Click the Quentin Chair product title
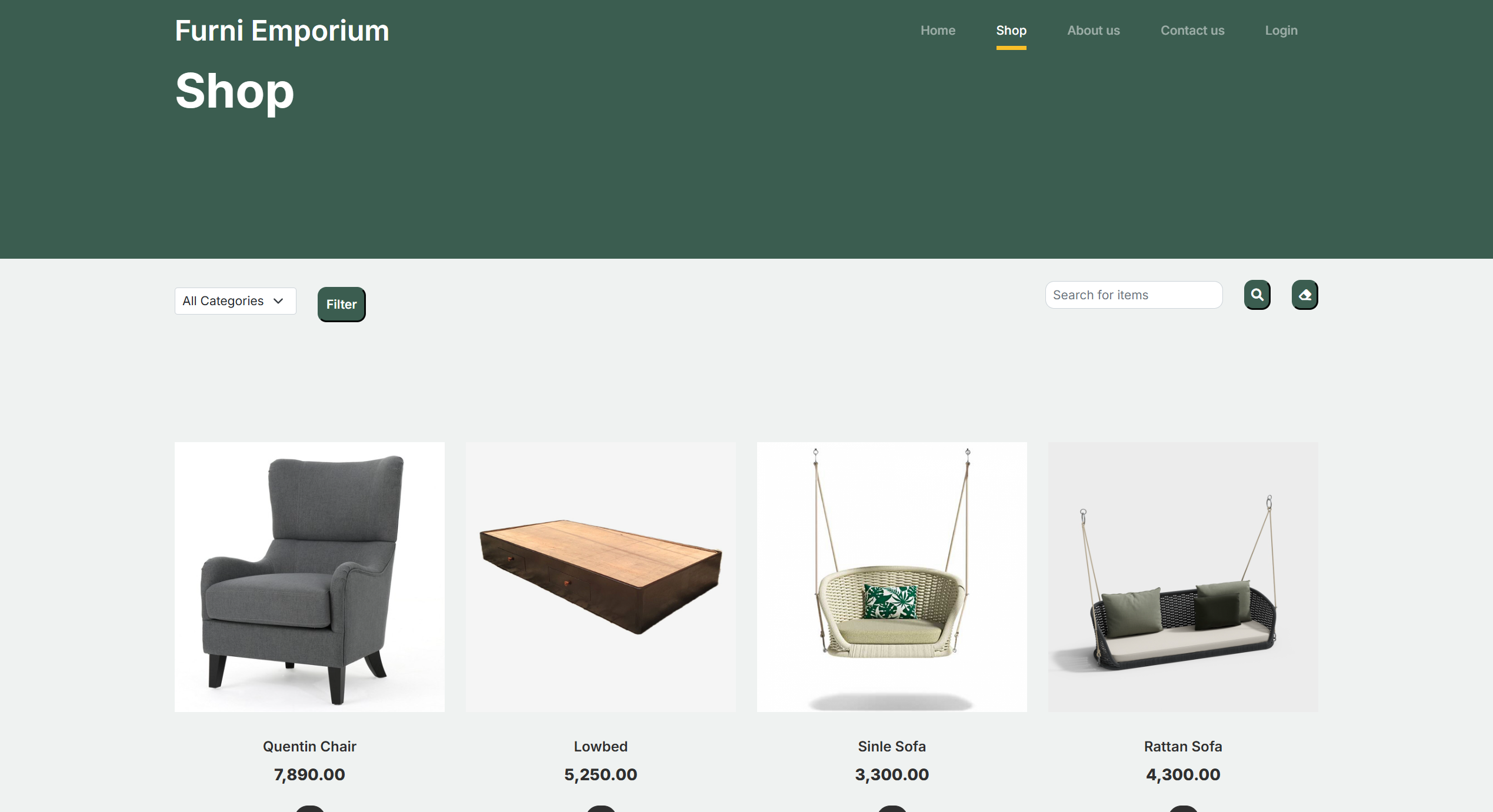Viewport: 1493px width, 812px height. click(x=309, y=746)
